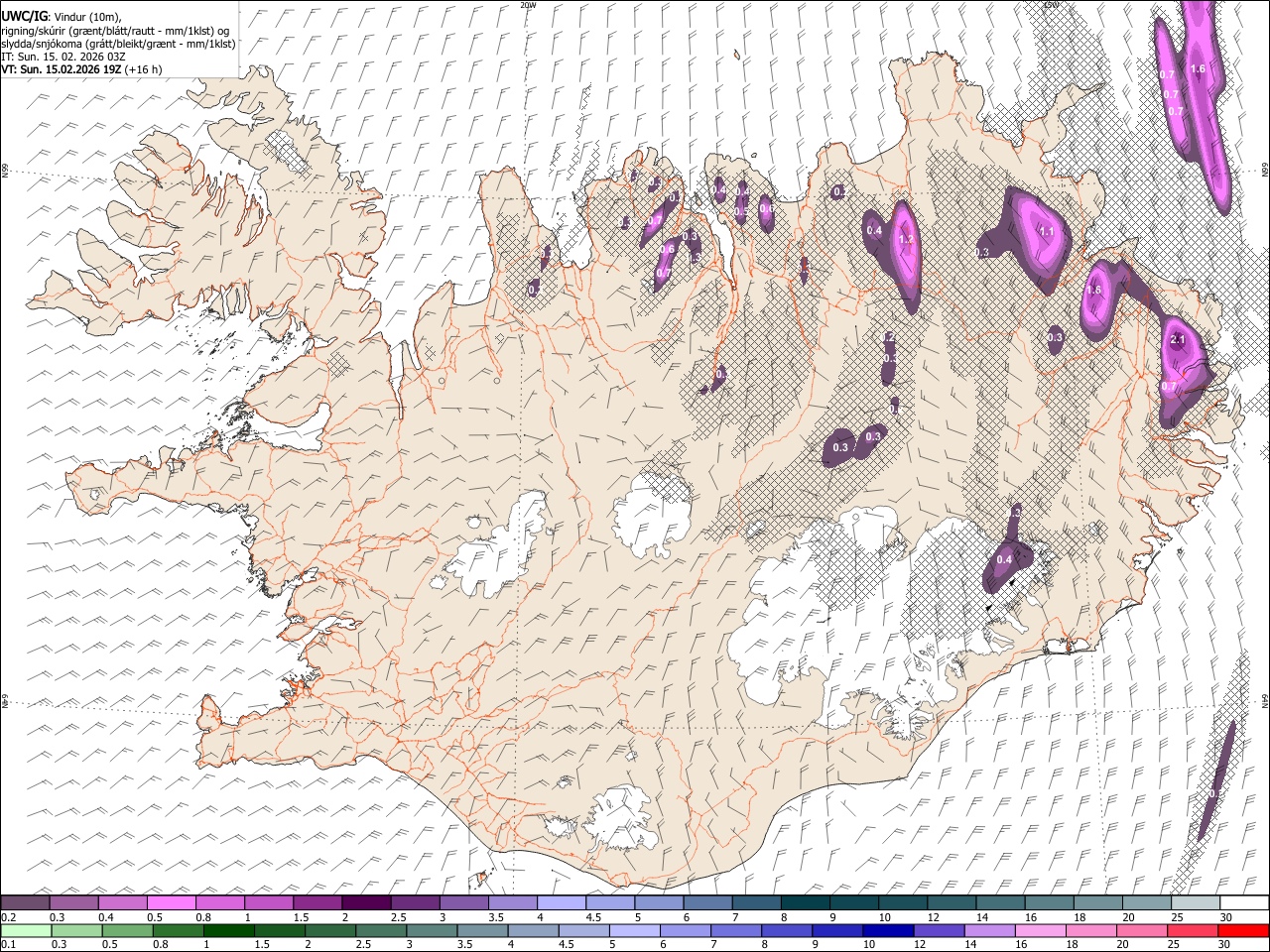Select the darkest purple swatch labeled 2 in top legend

(366, 902)
